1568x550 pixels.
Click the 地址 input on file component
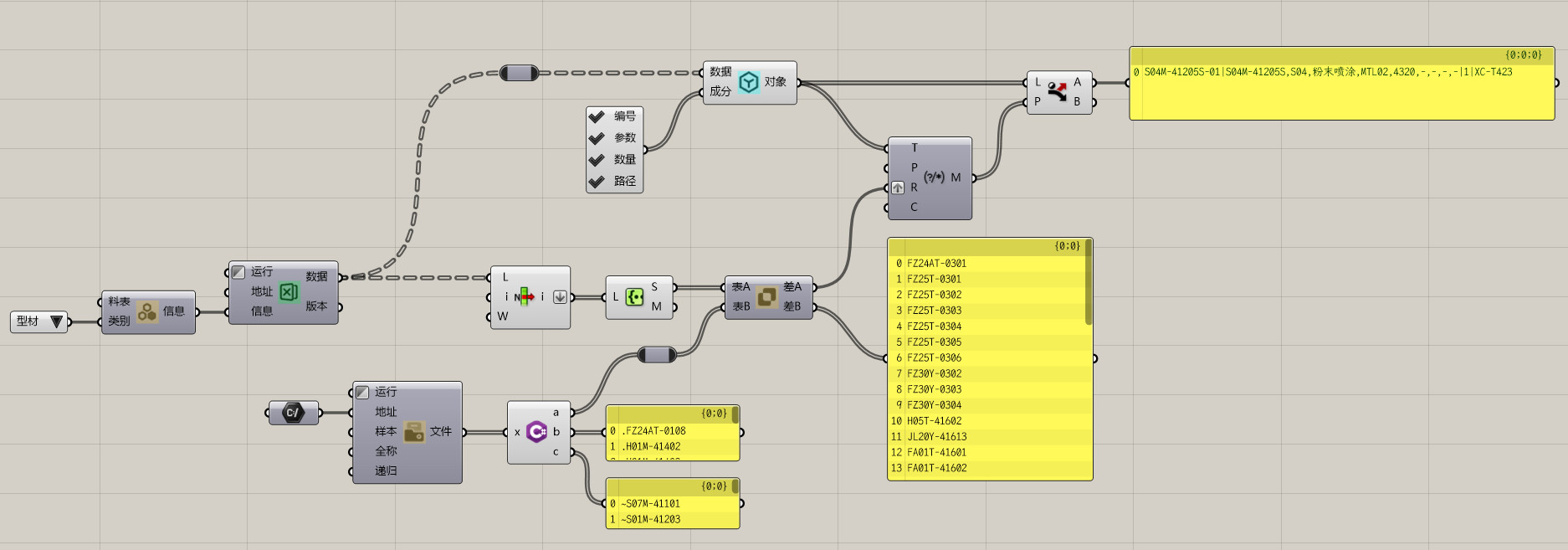(x=386, y=412)
